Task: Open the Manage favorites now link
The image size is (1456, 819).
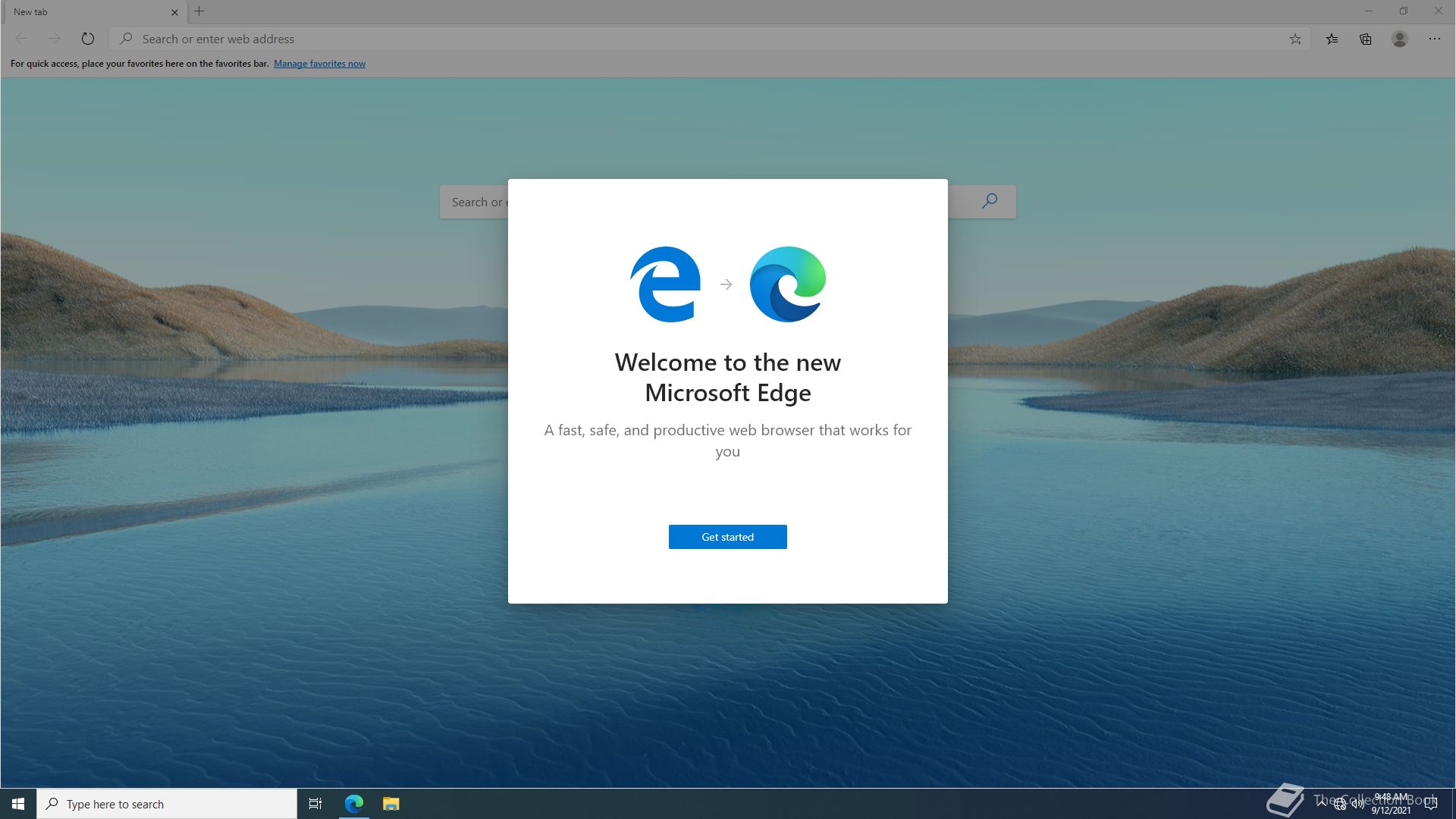Action: pos(319,64)
